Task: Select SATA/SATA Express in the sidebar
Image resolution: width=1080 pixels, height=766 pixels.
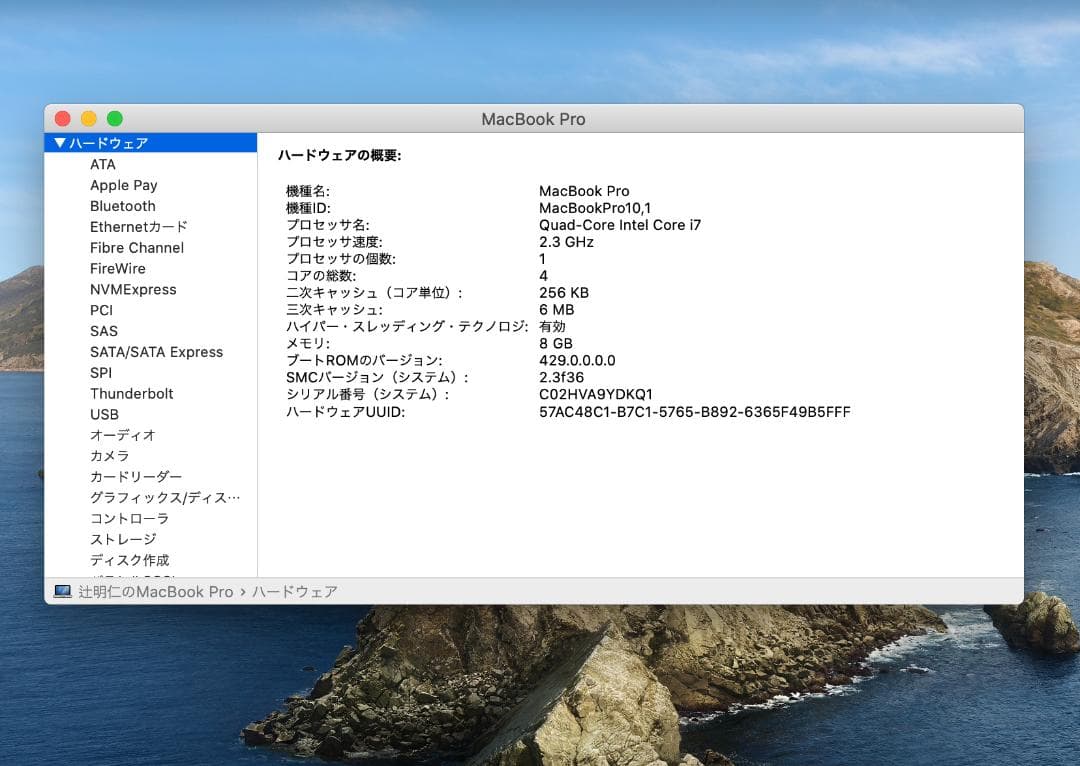Action: (x=155, y=352)
